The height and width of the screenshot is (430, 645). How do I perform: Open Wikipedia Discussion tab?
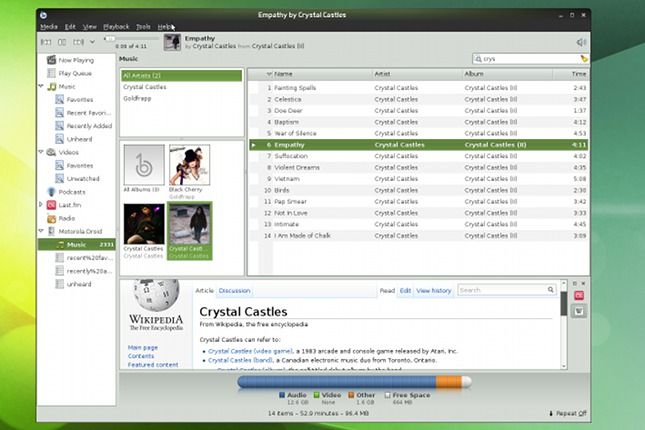click(234, 291)
